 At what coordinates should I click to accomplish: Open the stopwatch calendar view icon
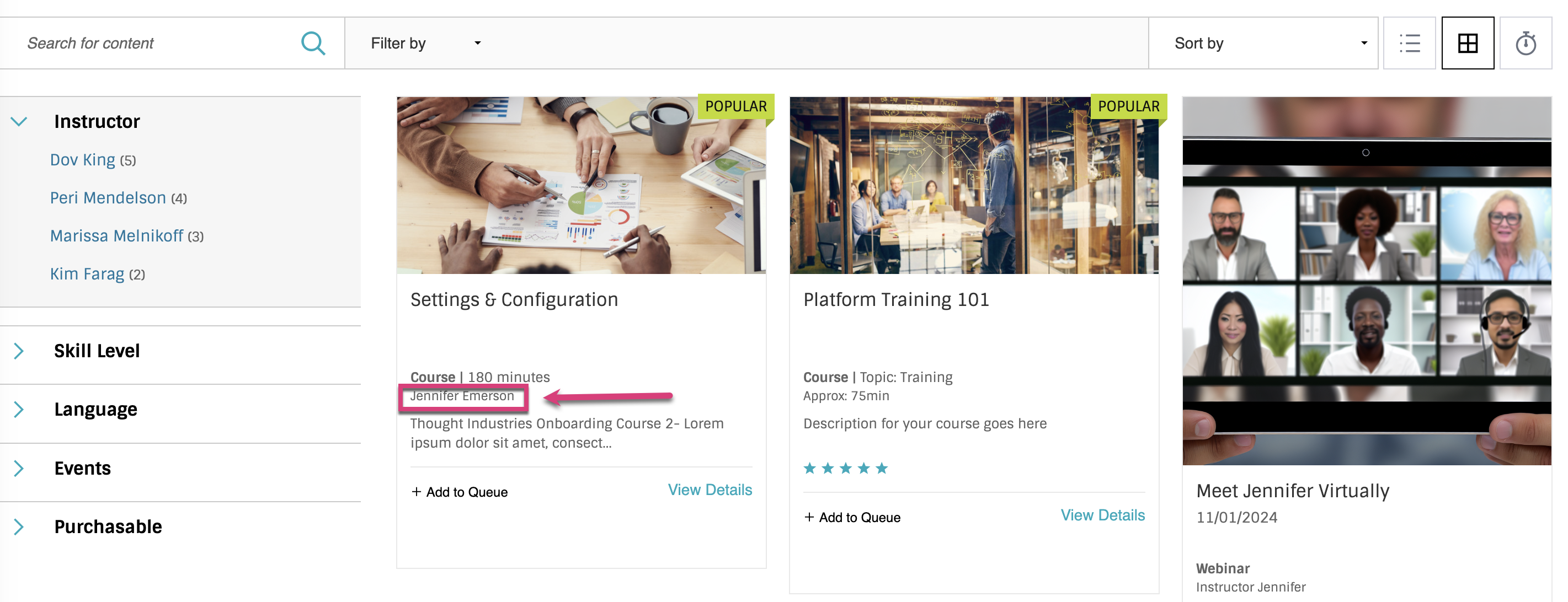[x=1526, y=43]
